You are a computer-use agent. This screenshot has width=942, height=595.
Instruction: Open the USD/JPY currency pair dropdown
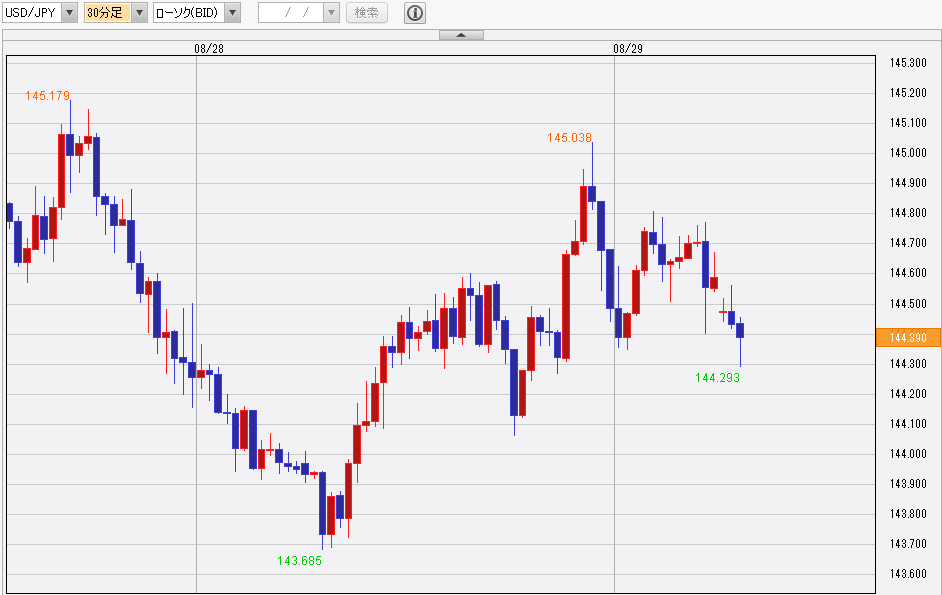click(70, 13)
